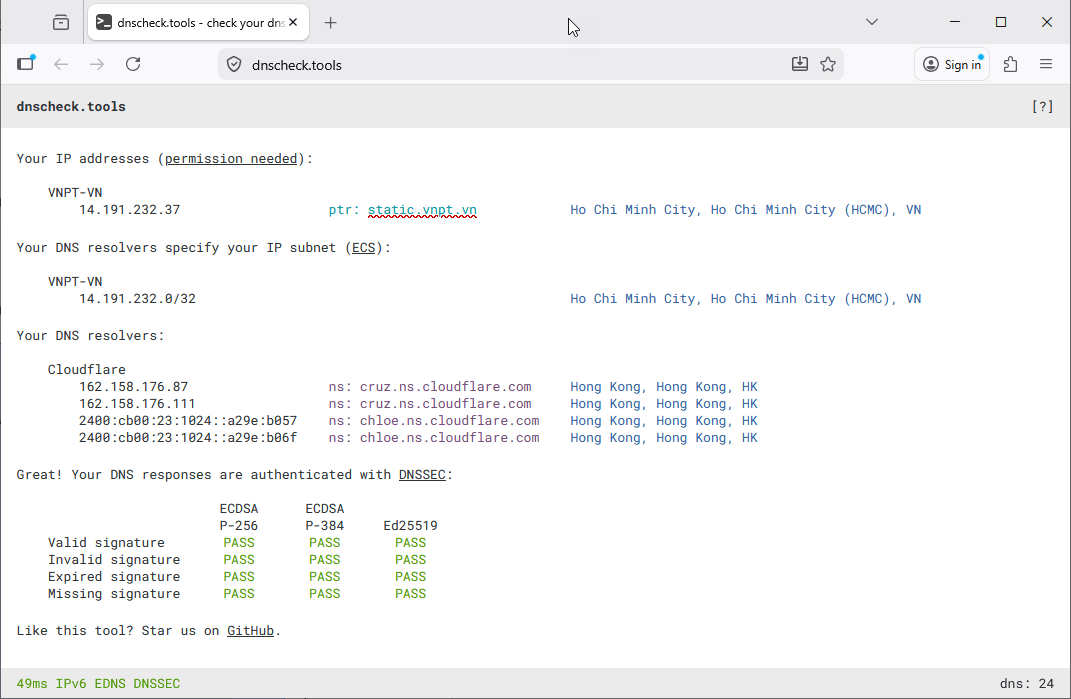1071x699 pixels.
Task: Click the Invalid signature row label
Action: [114, 560]
